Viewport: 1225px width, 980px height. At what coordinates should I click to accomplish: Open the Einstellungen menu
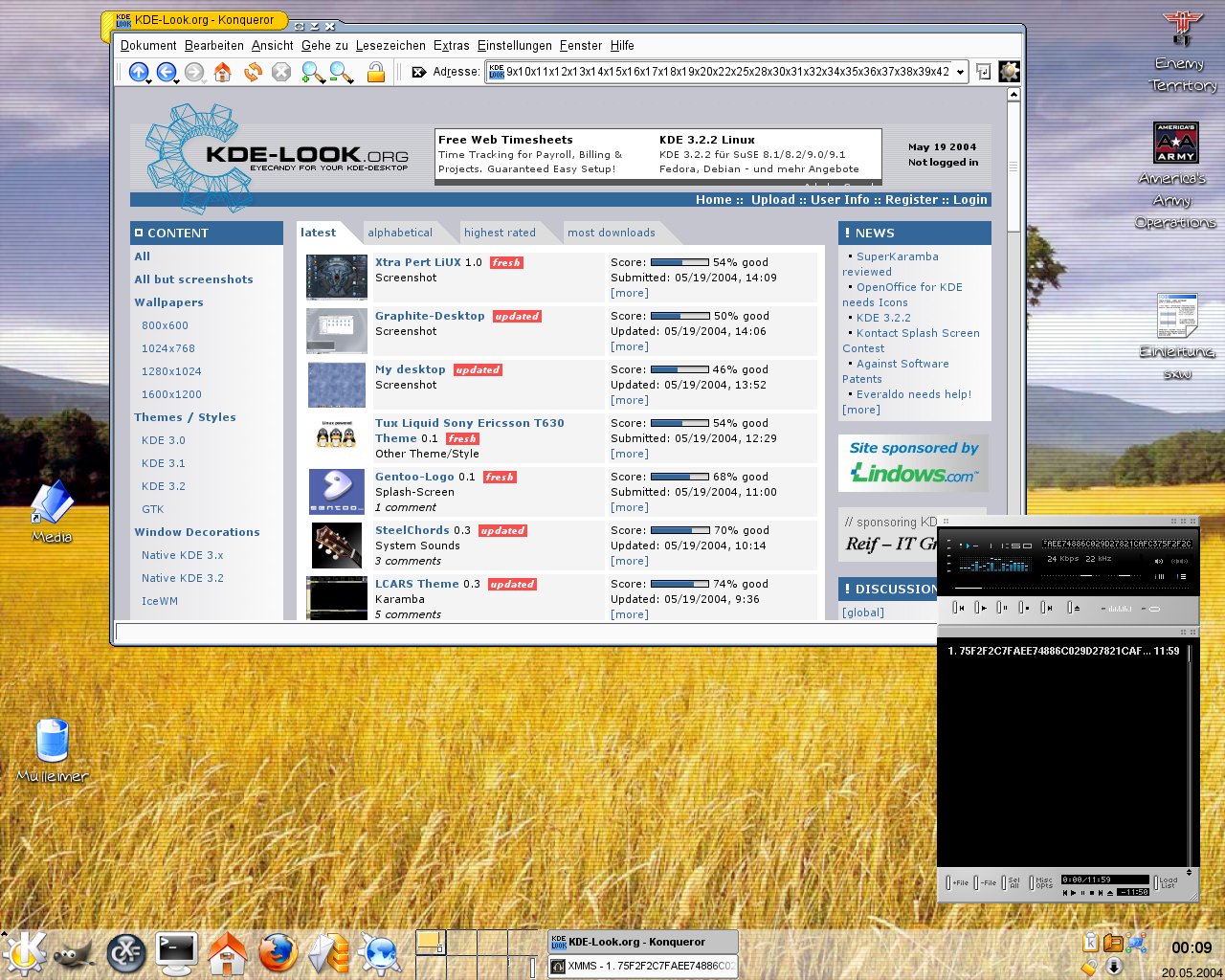click(515, 45)
